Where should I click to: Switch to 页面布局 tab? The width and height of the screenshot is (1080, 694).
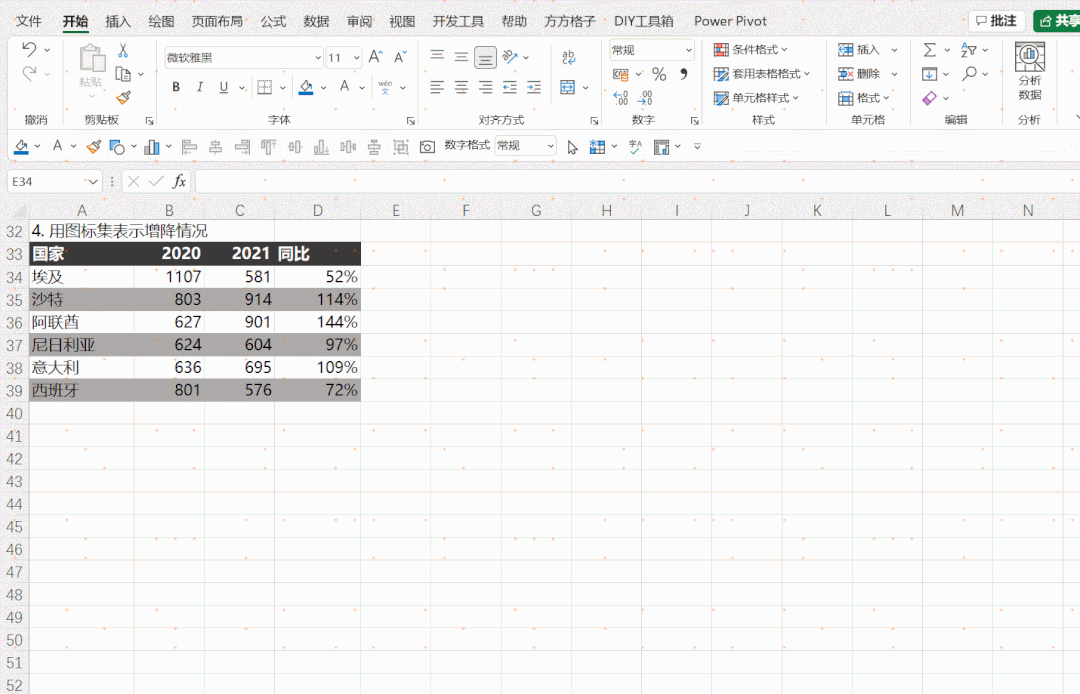(217, 21)
